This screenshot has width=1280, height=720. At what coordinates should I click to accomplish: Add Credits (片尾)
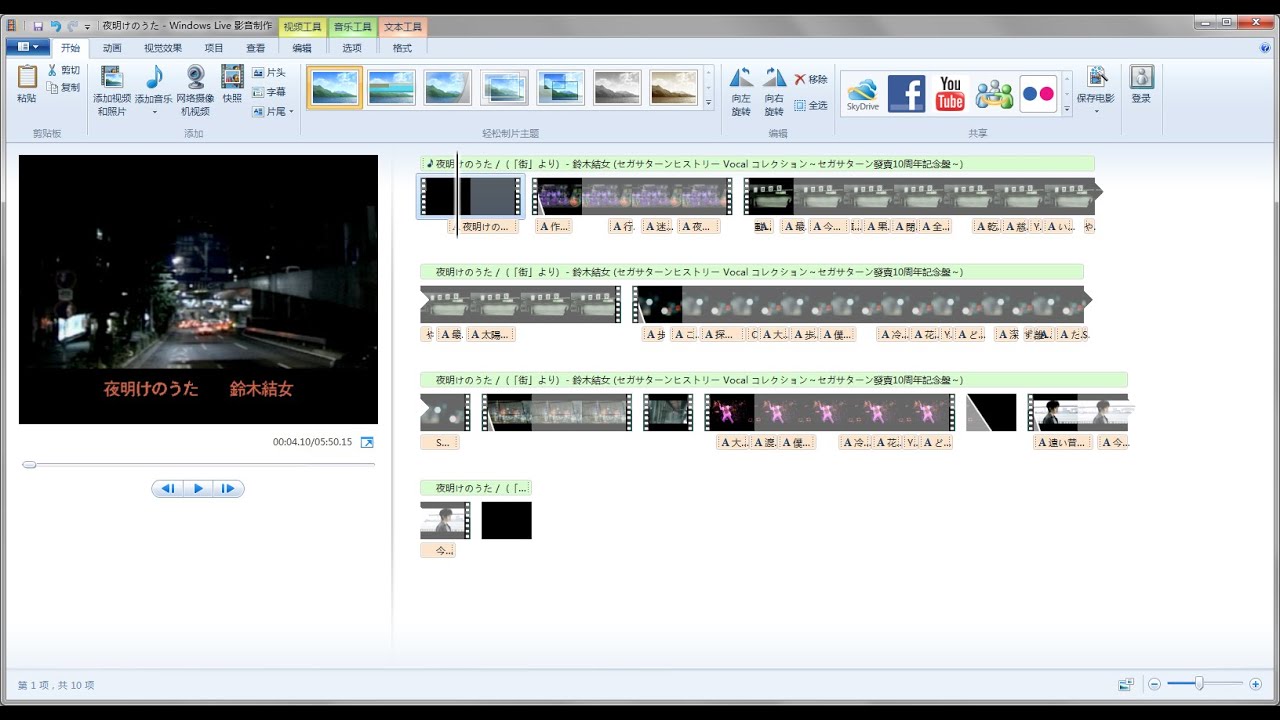(268, 111)
